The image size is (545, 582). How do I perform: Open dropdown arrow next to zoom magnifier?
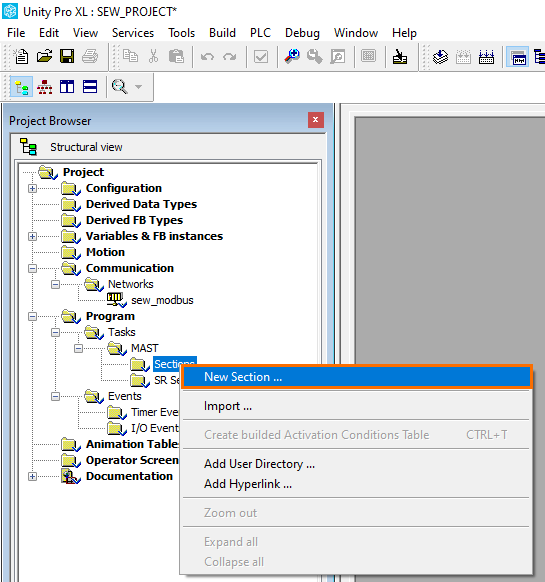138,87
